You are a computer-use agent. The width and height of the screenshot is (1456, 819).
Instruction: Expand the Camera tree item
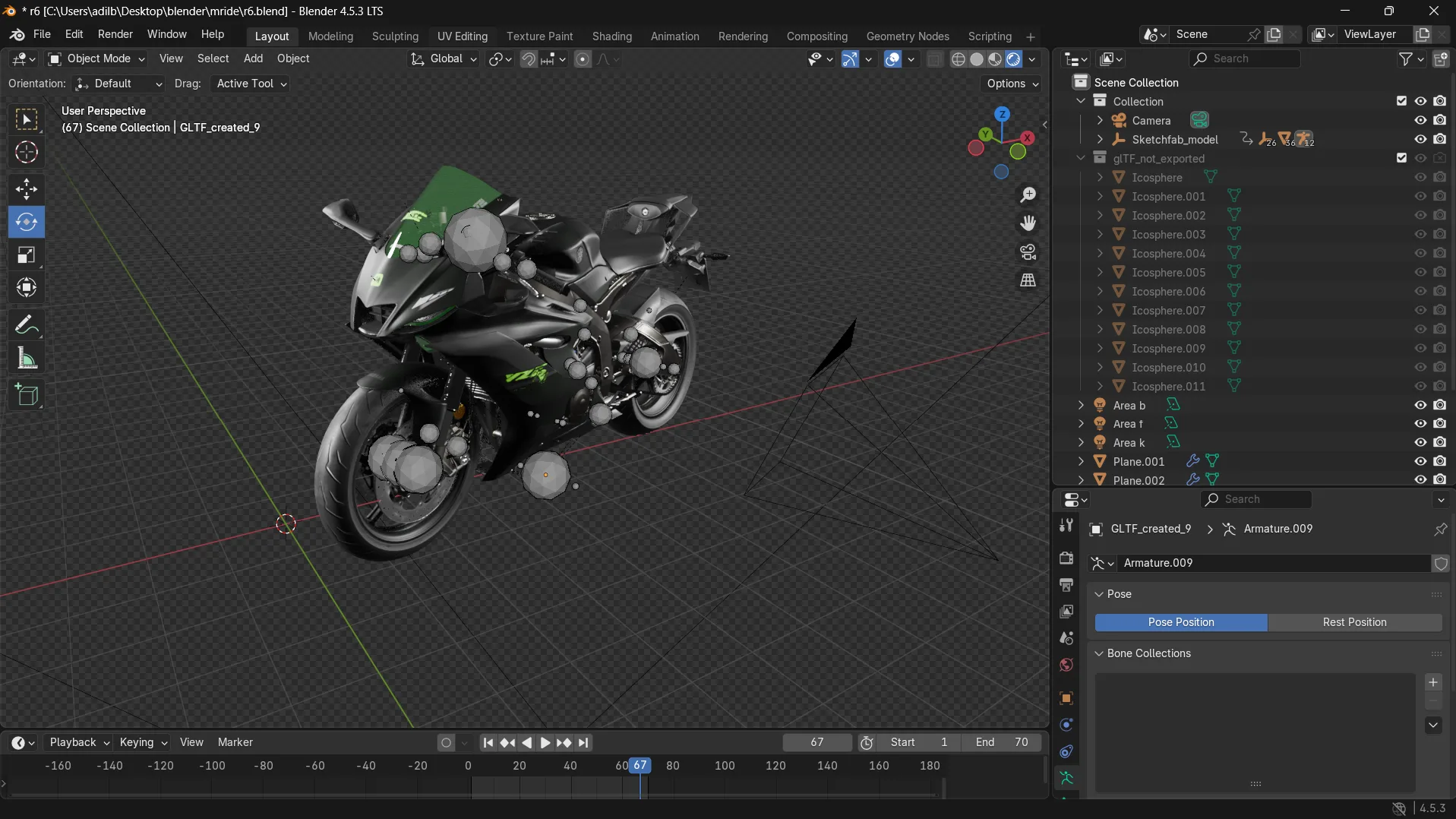click(1099, 120)
